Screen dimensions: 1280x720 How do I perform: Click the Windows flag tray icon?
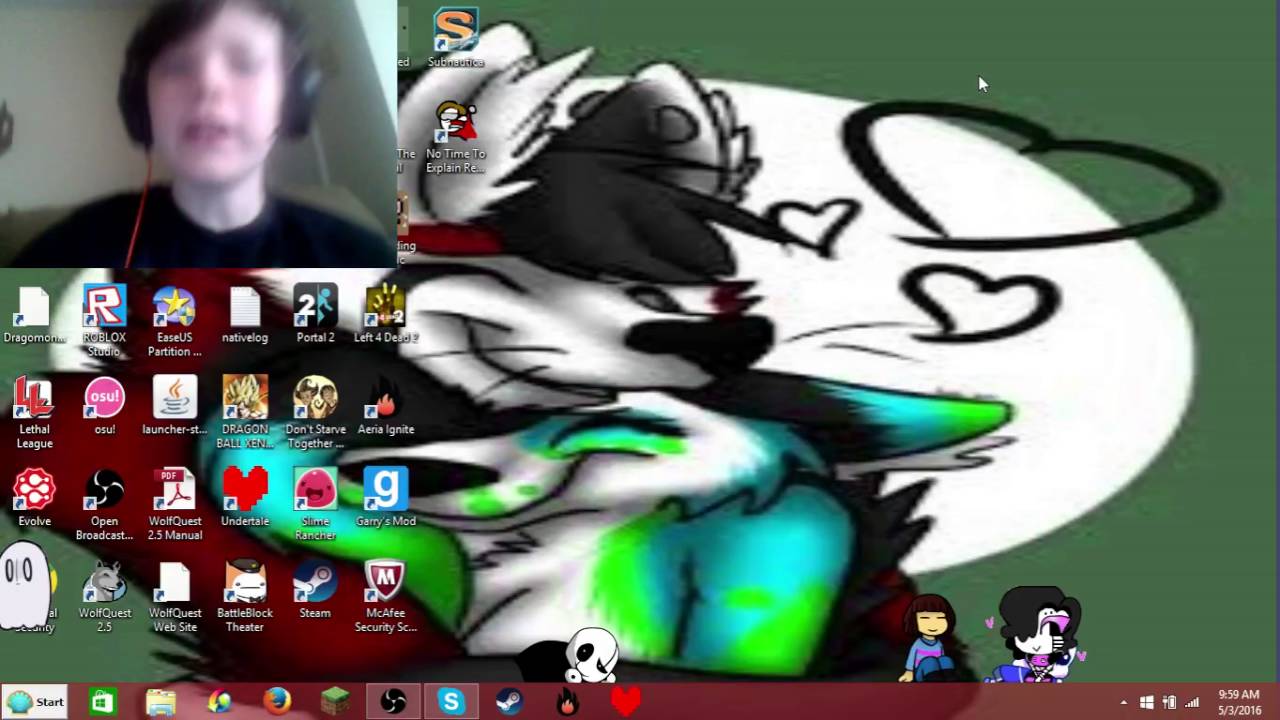coord(1147,703)
